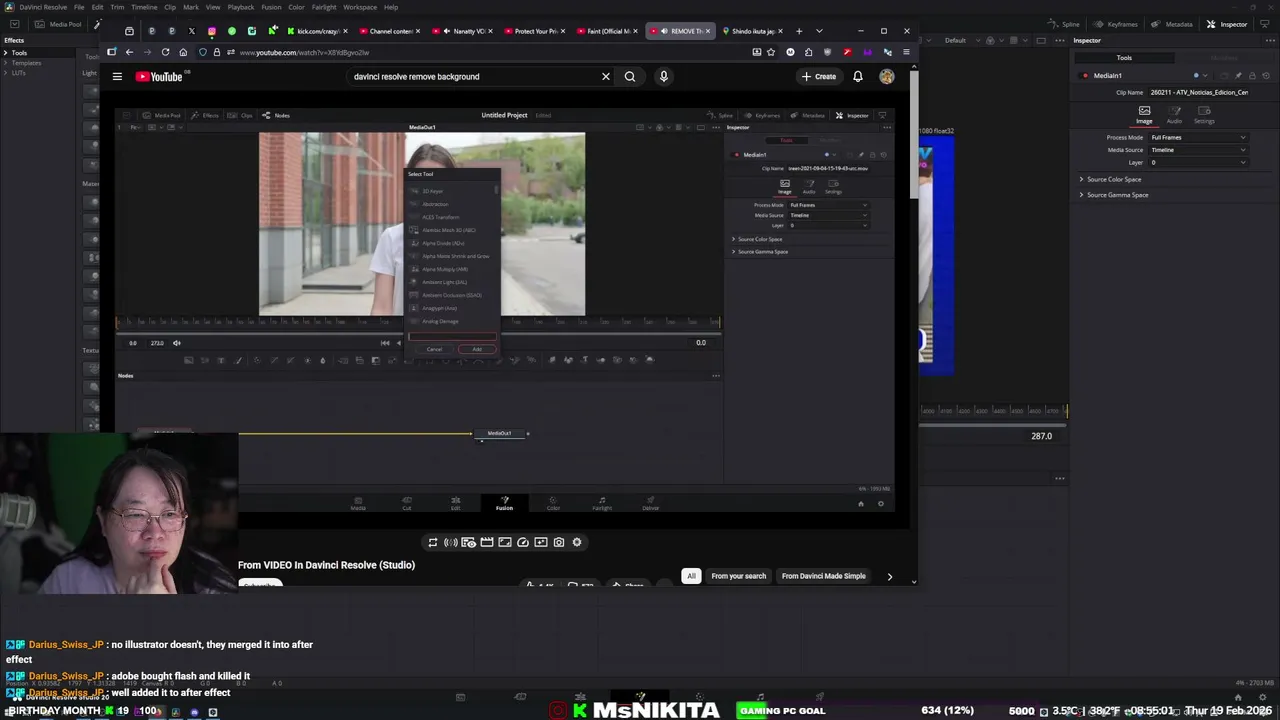Open the YouTube account avatar menu

click(x=887, y=76)
